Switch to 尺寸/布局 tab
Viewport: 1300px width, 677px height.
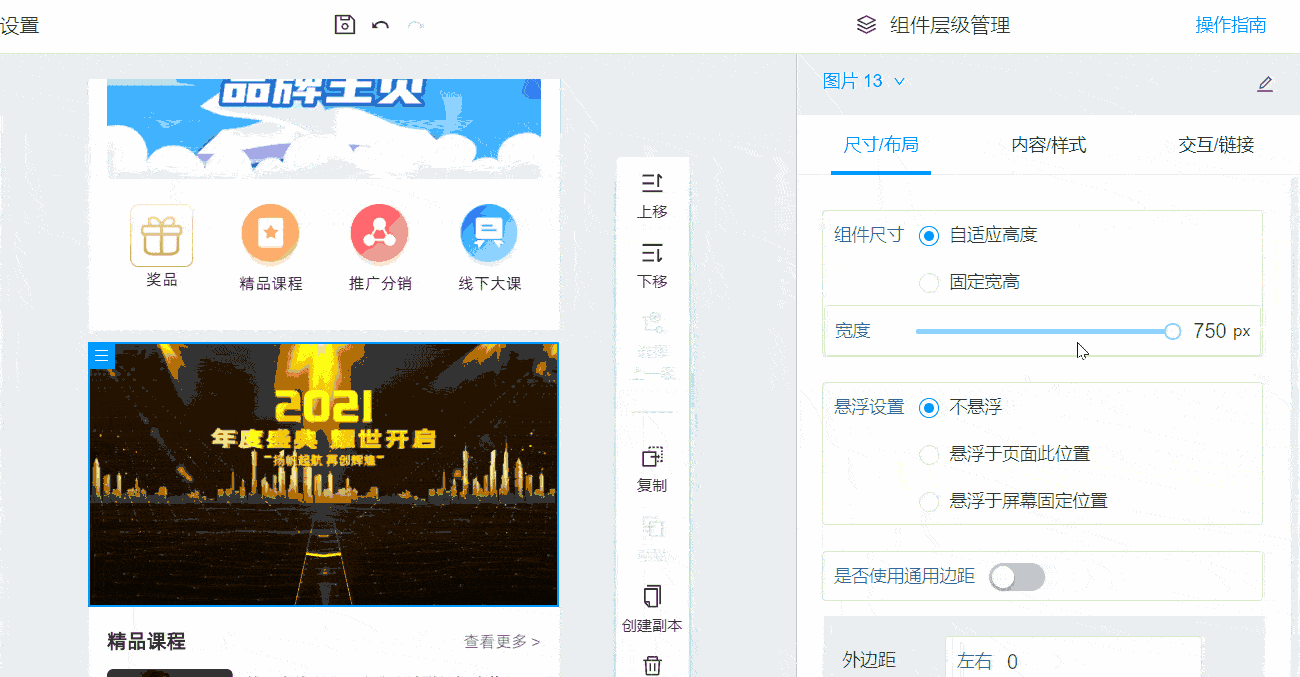coord(881,145)
